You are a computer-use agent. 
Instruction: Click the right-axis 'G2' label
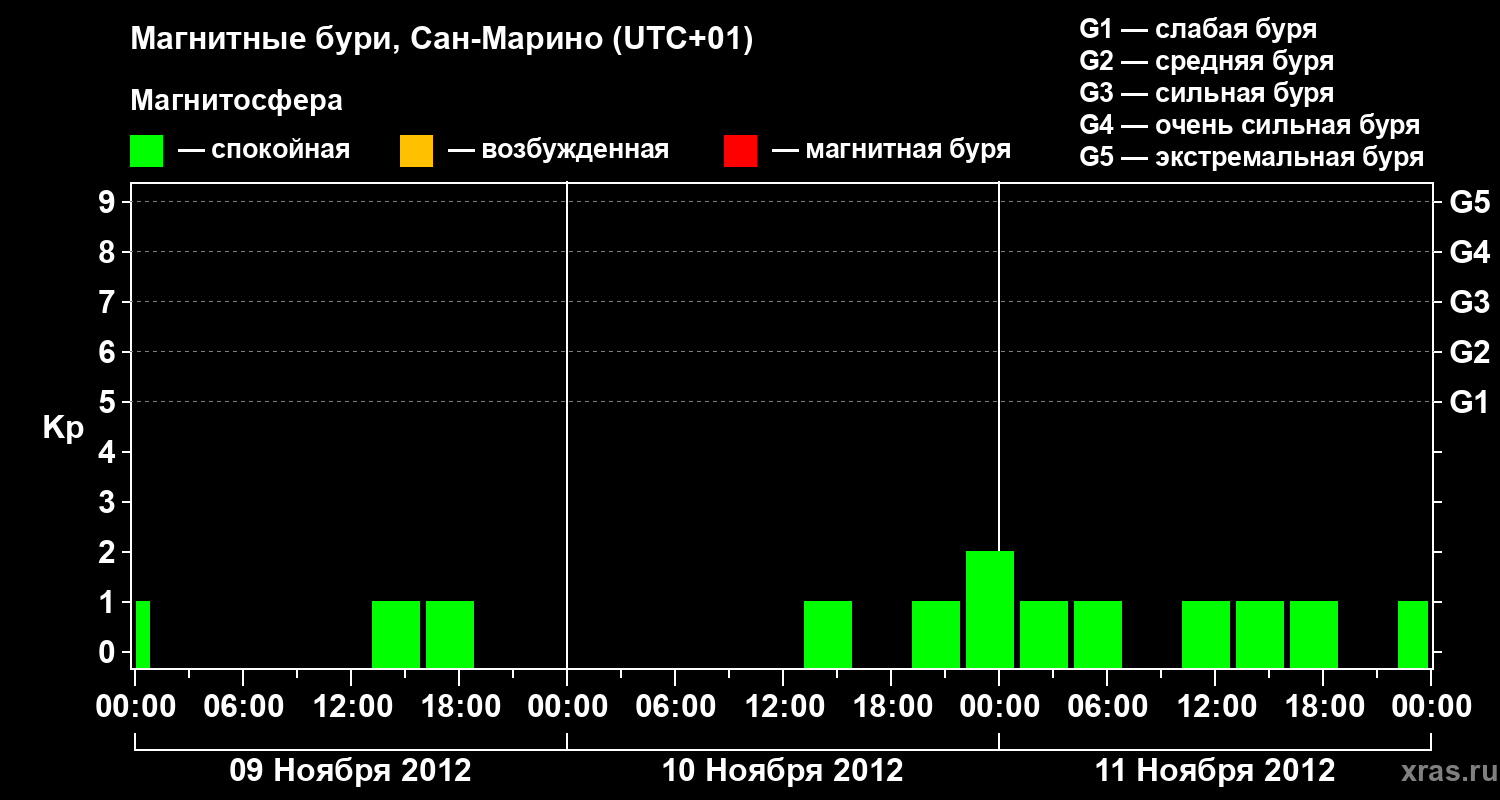tap(1470, 352)
